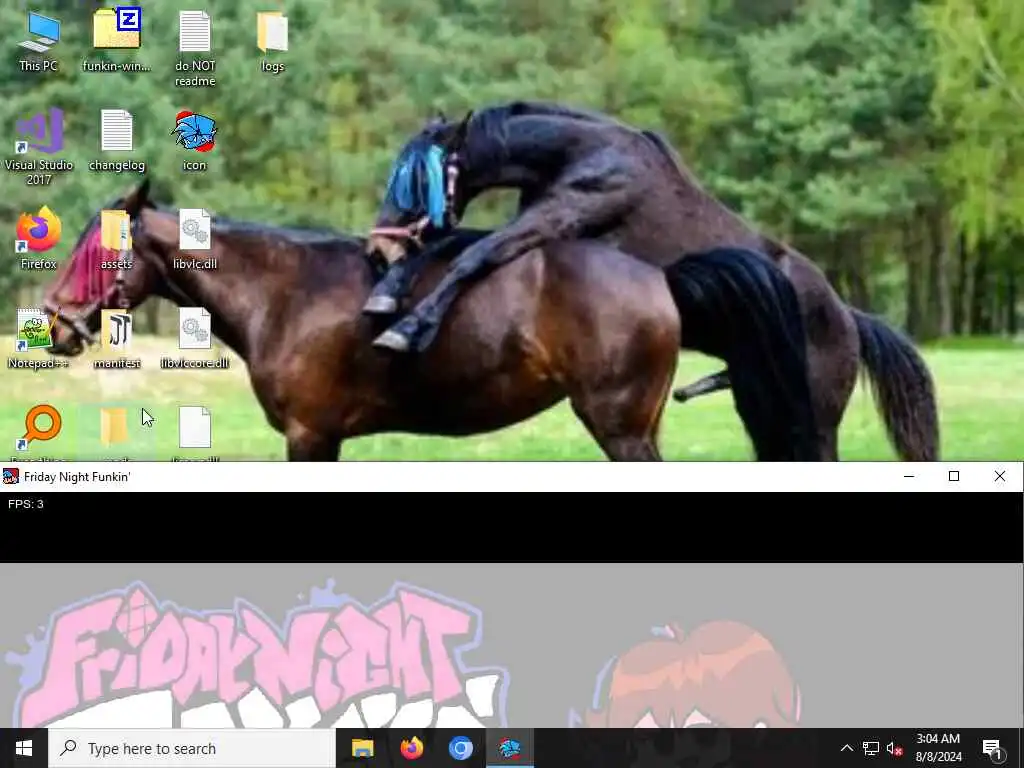Screen dimensions: 1024x768
Task: Select Friday Night Funkin' taskbar button
Action: pos(509,748)
